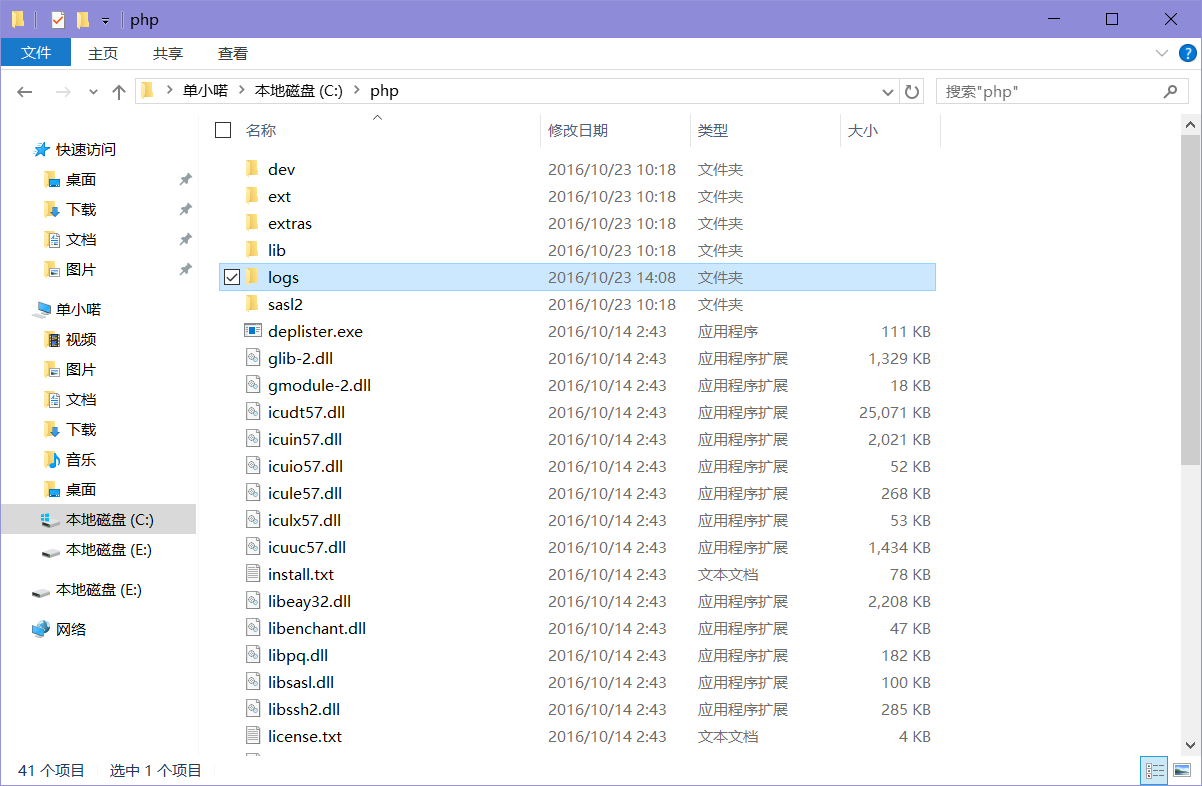Viewport: 1202px width, 786px height.
Task: Click the license.txt document icon
Action: (252, 736)
